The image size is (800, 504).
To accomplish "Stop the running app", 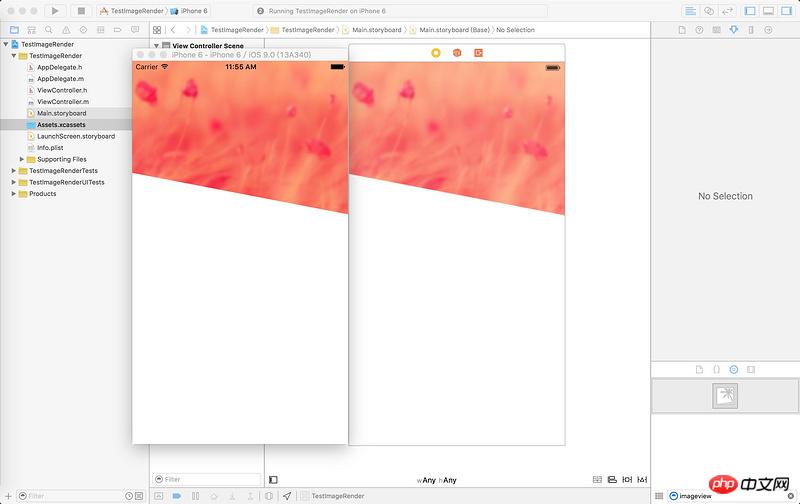I will [81, 11].
